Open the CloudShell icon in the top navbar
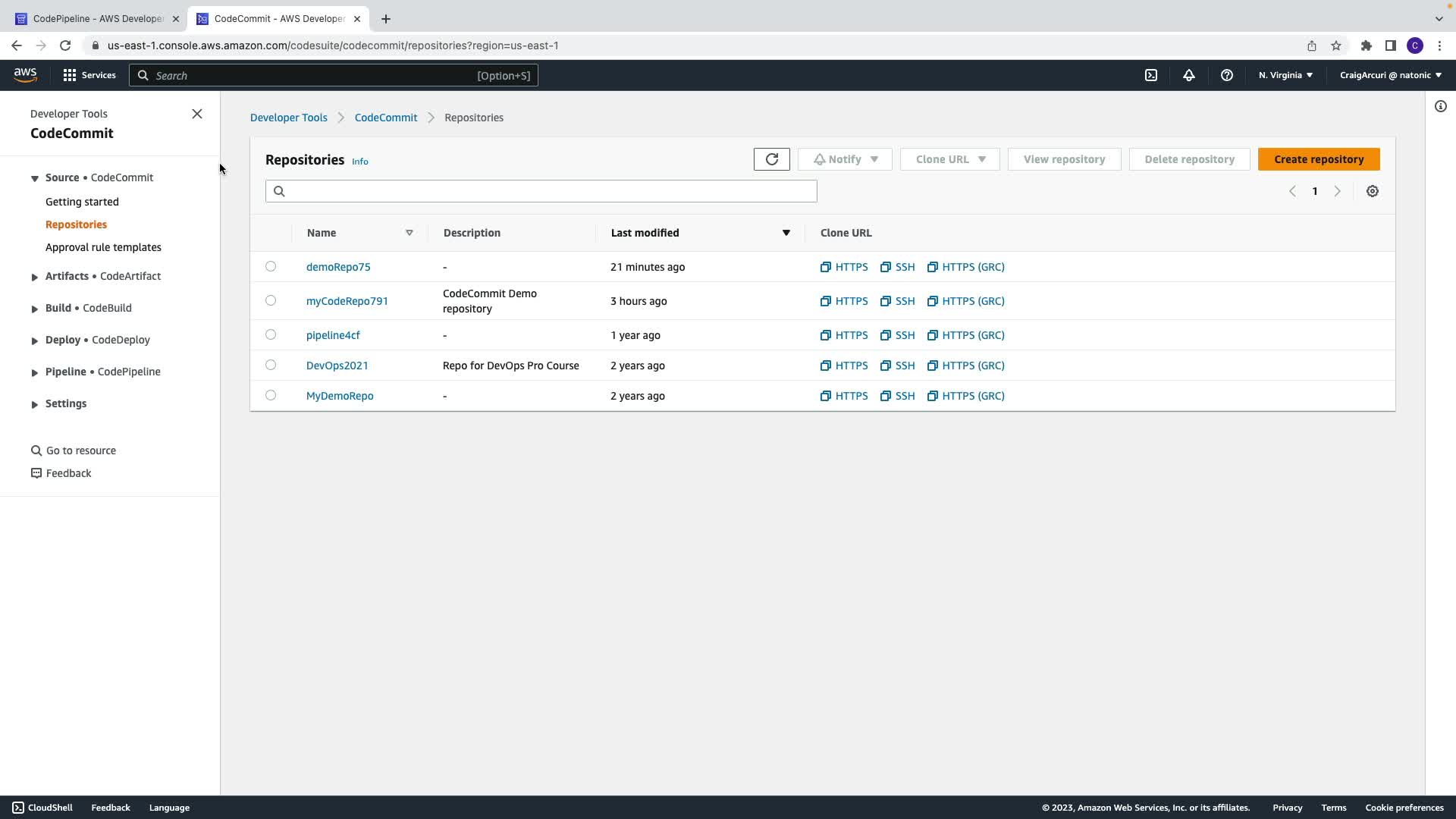The height and width of the screenshot is (819, 1456). (1150, 75)
